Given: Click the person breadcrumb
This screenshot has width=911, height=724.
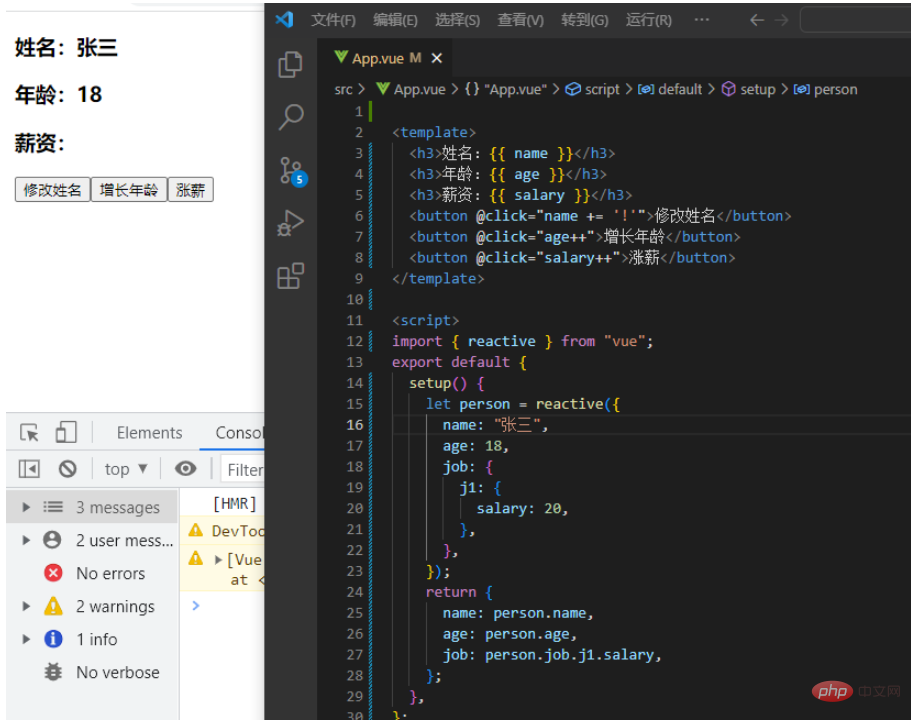Looking at the screenshot, I should [x=826, y=89].
